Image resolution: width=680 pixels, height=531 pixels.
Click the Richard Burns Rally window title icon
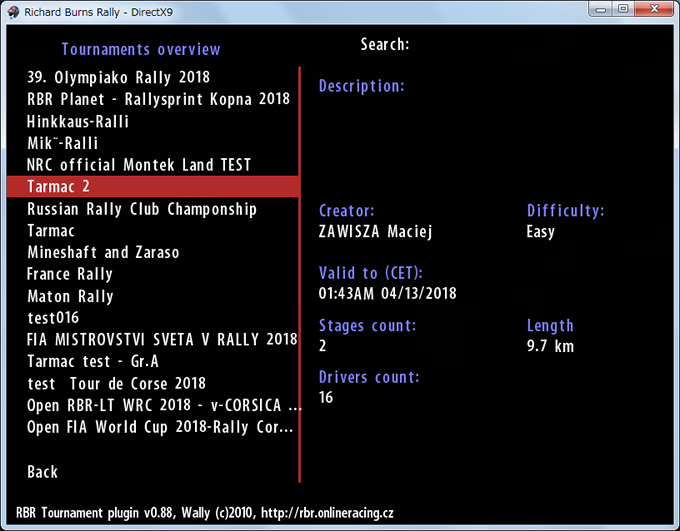point(13,12)
